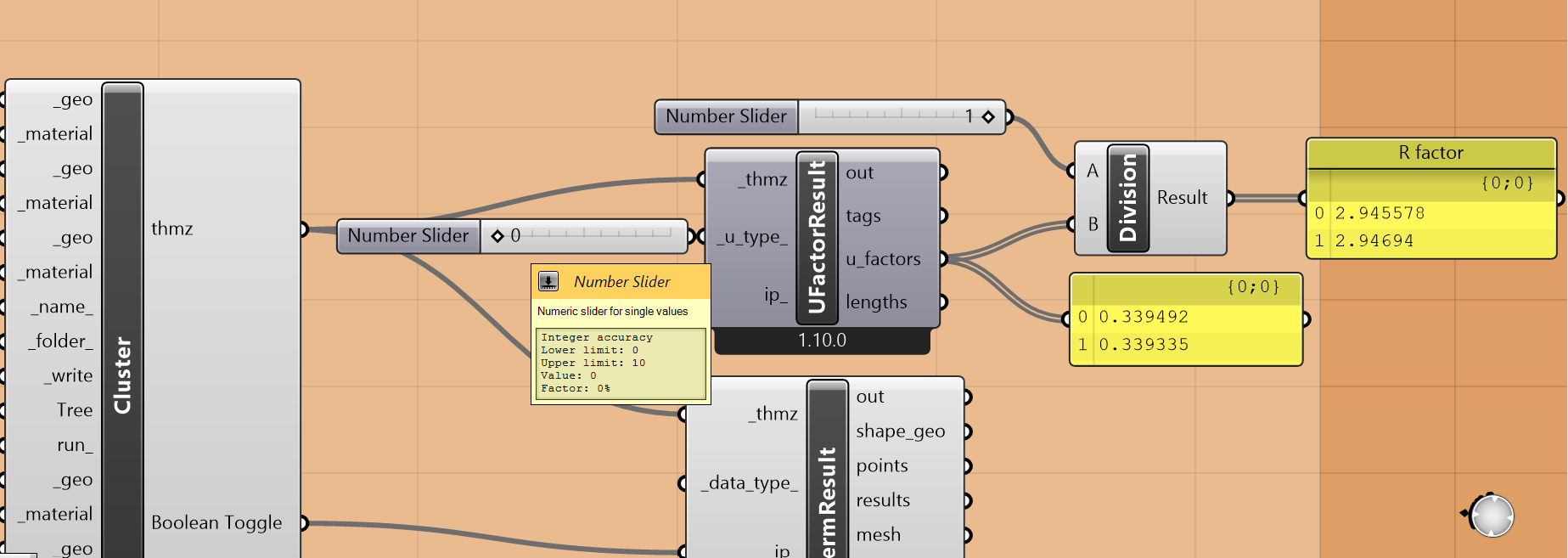The image size is (1568, 558).
Task: Click the _folder_ input on the Cluster
Action: click(59, 341)
